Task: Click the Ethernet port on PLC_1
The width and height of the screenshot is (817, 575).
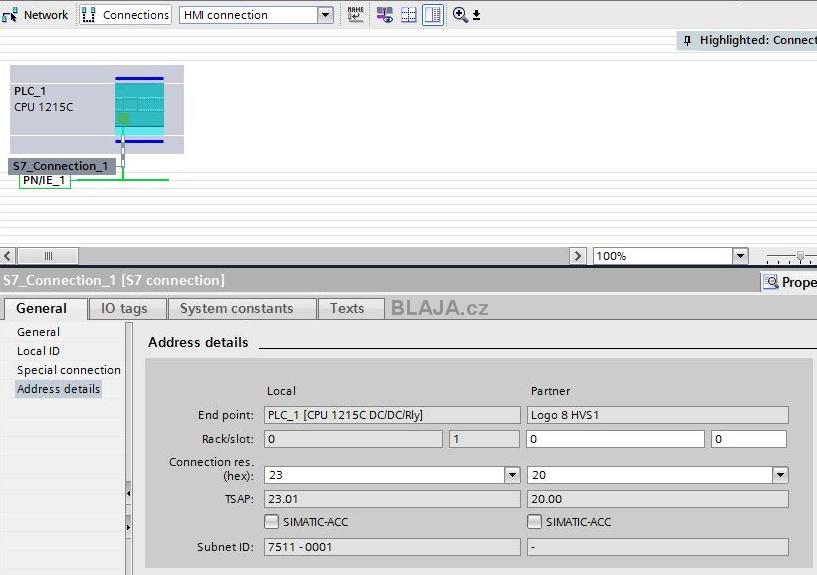Action: 123,119
